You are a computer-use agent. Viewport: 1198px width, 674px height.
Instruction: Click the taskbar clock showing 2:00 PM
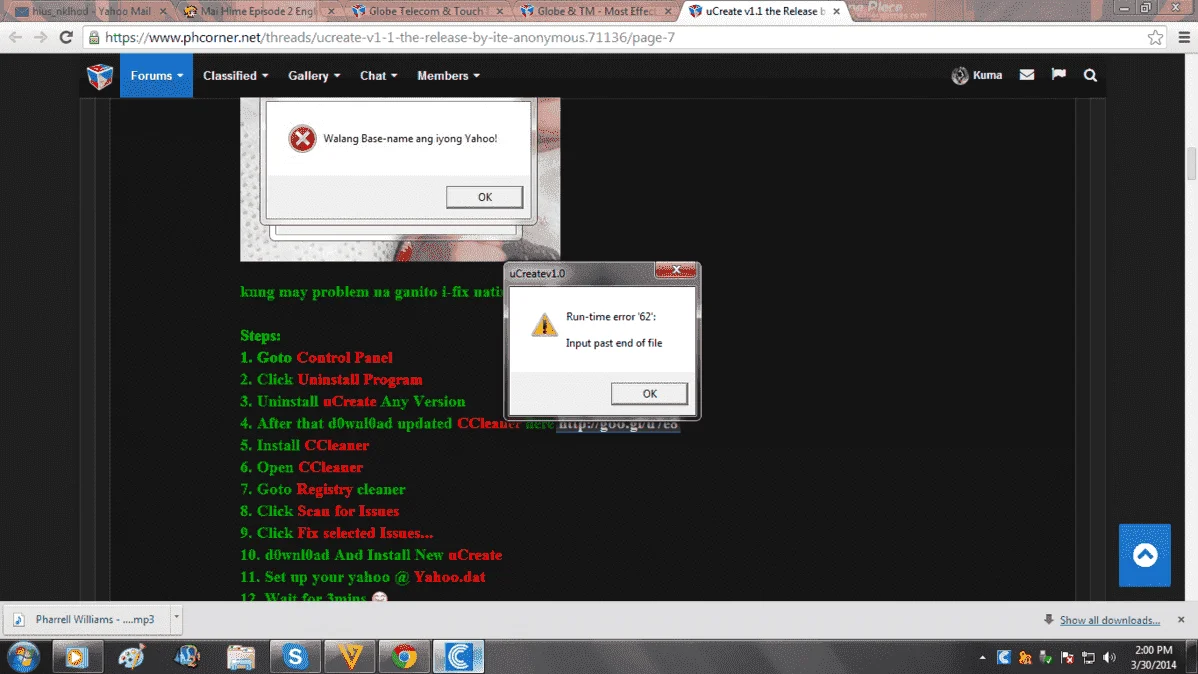[1154, 657]
